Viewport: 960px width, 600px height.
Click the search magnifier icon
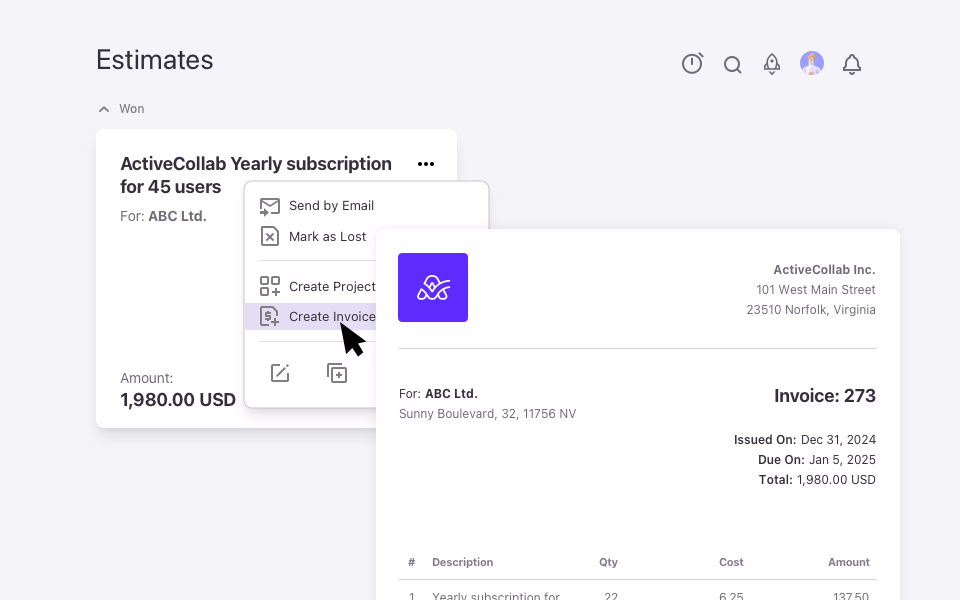[732, 64]
